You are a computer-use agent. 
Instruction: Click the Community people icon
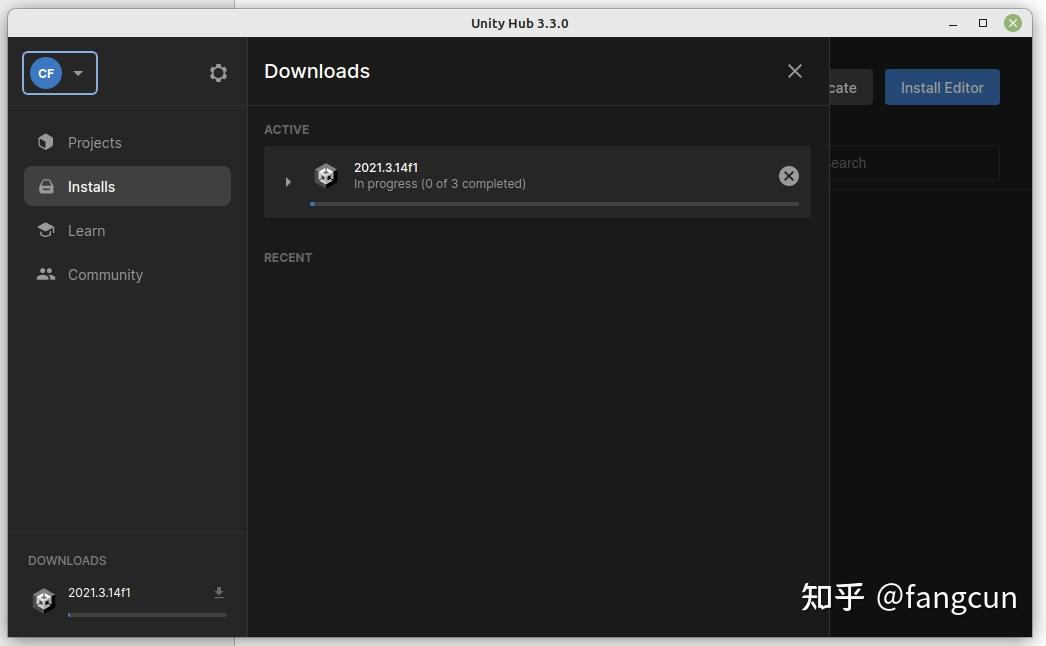45,274
